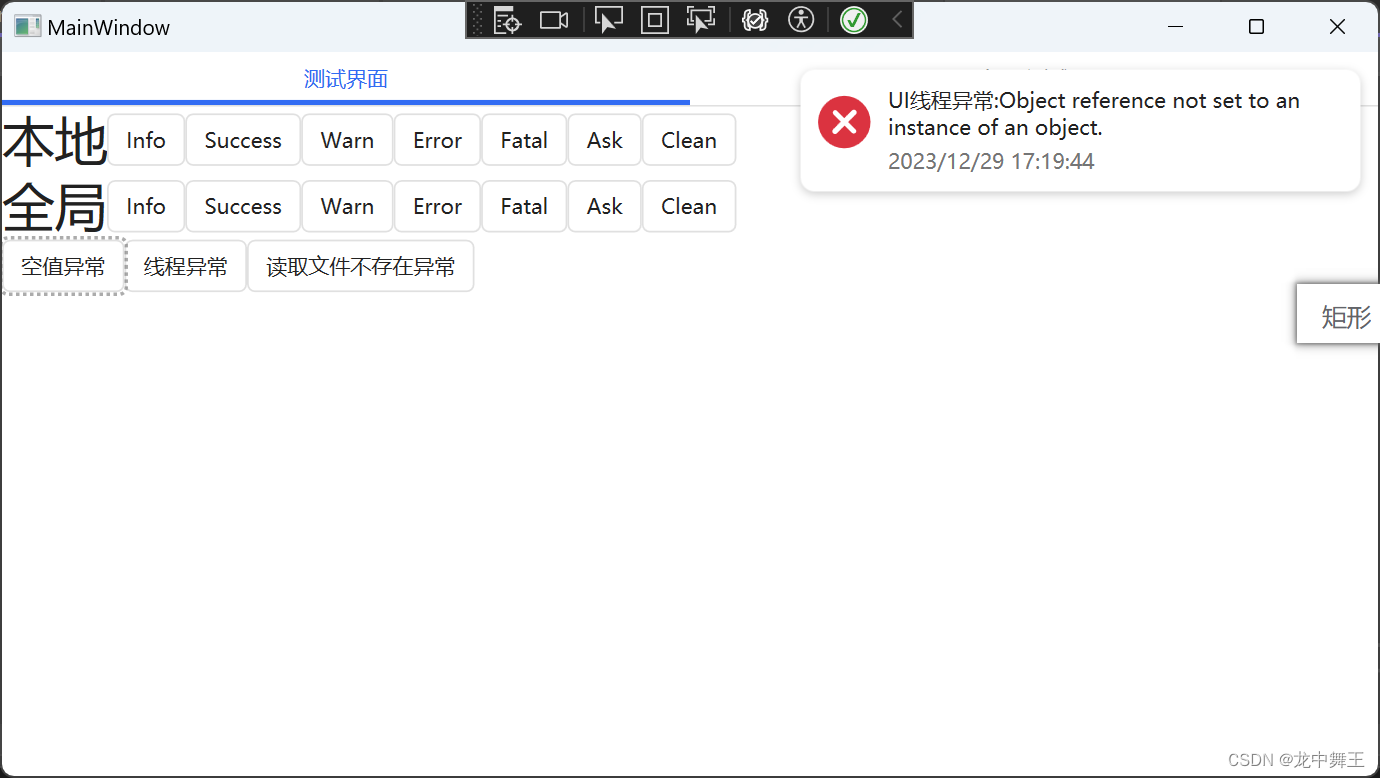This screenshot has width=1380, height=778.
Task: Collapse the debug toolbar with chevron
Action: pyautogui.click(x=897, y=20)
